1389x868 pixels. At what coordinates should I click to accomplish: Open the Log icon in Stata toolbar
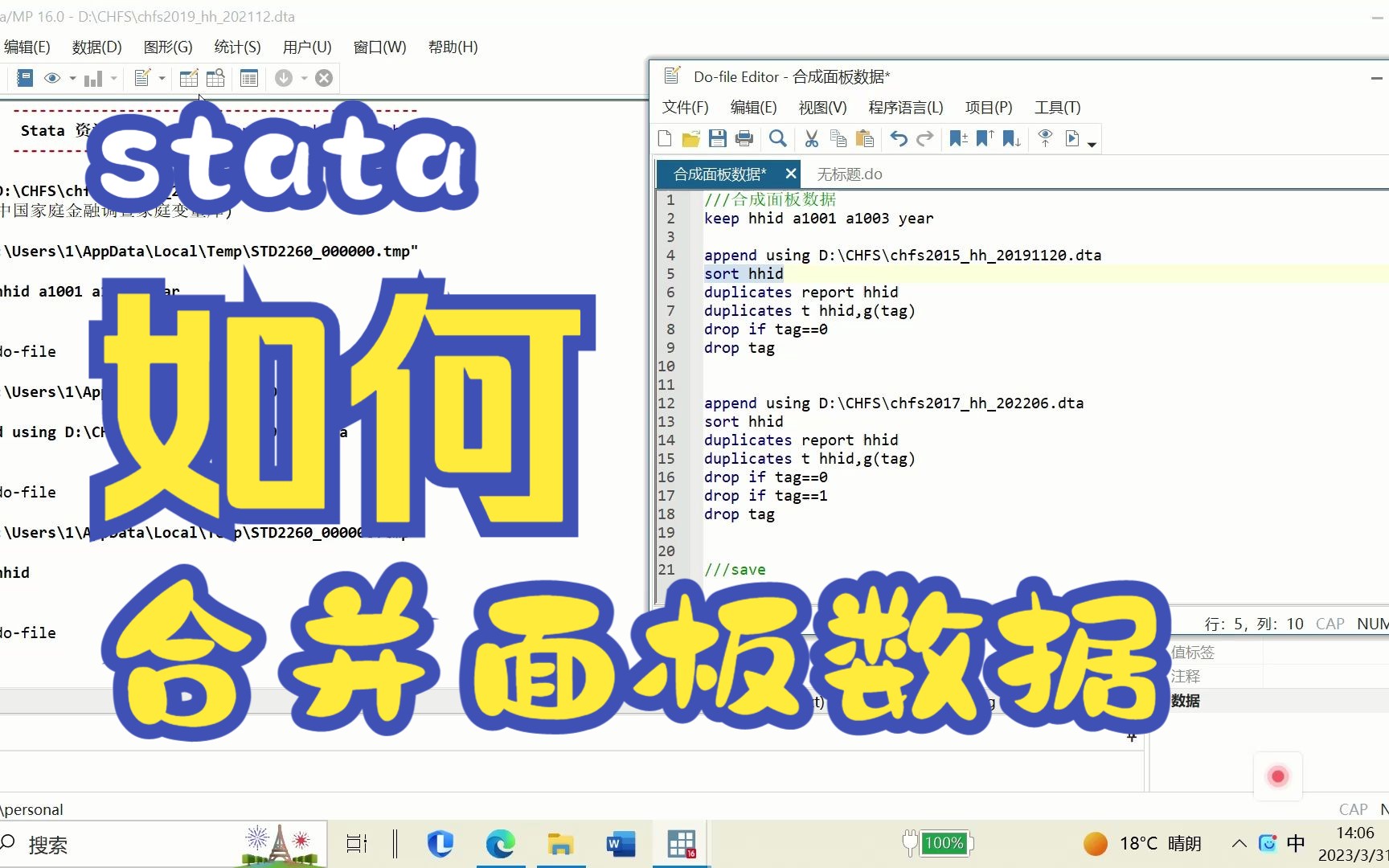point(25,78)
